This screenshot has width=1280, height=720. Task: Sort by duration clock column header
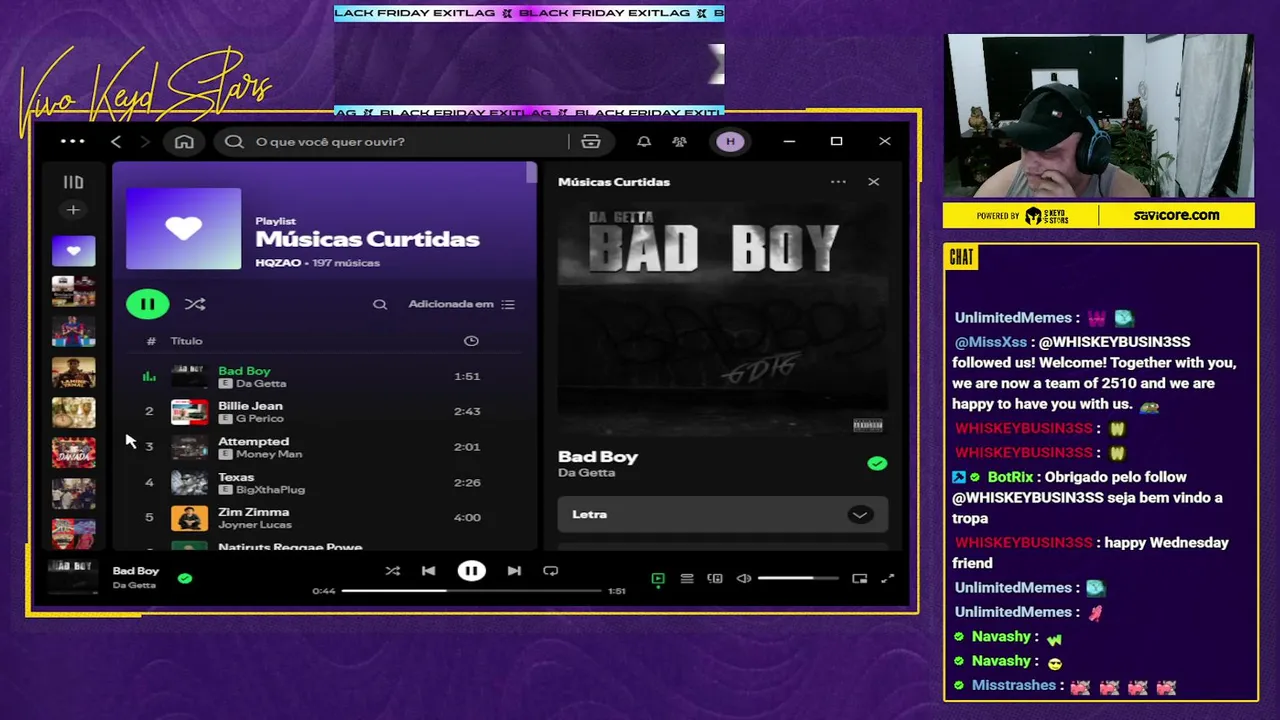pos(471,341)
